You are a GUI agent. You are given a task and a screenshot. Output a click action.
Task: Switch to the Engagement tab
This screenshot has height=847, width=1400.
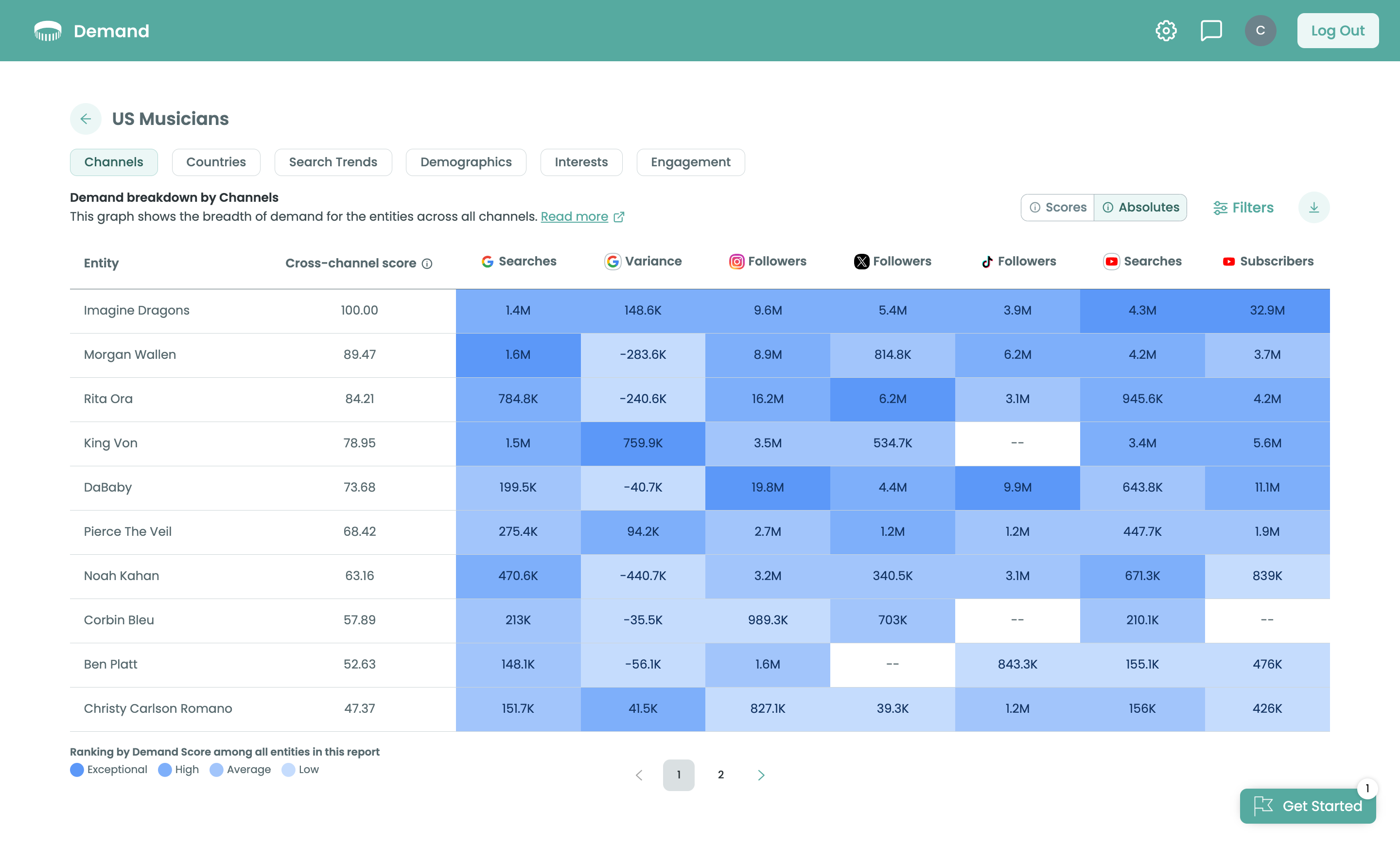(690, 162)
